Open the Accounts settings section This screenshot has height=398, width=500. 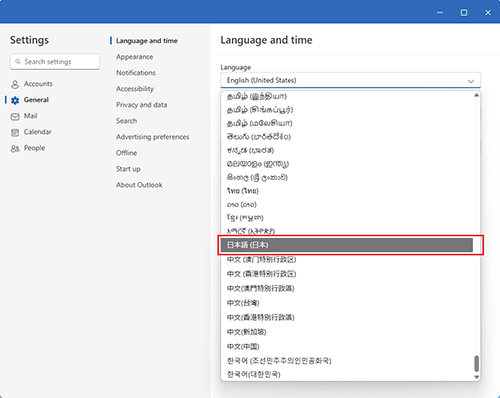point(32,84)
